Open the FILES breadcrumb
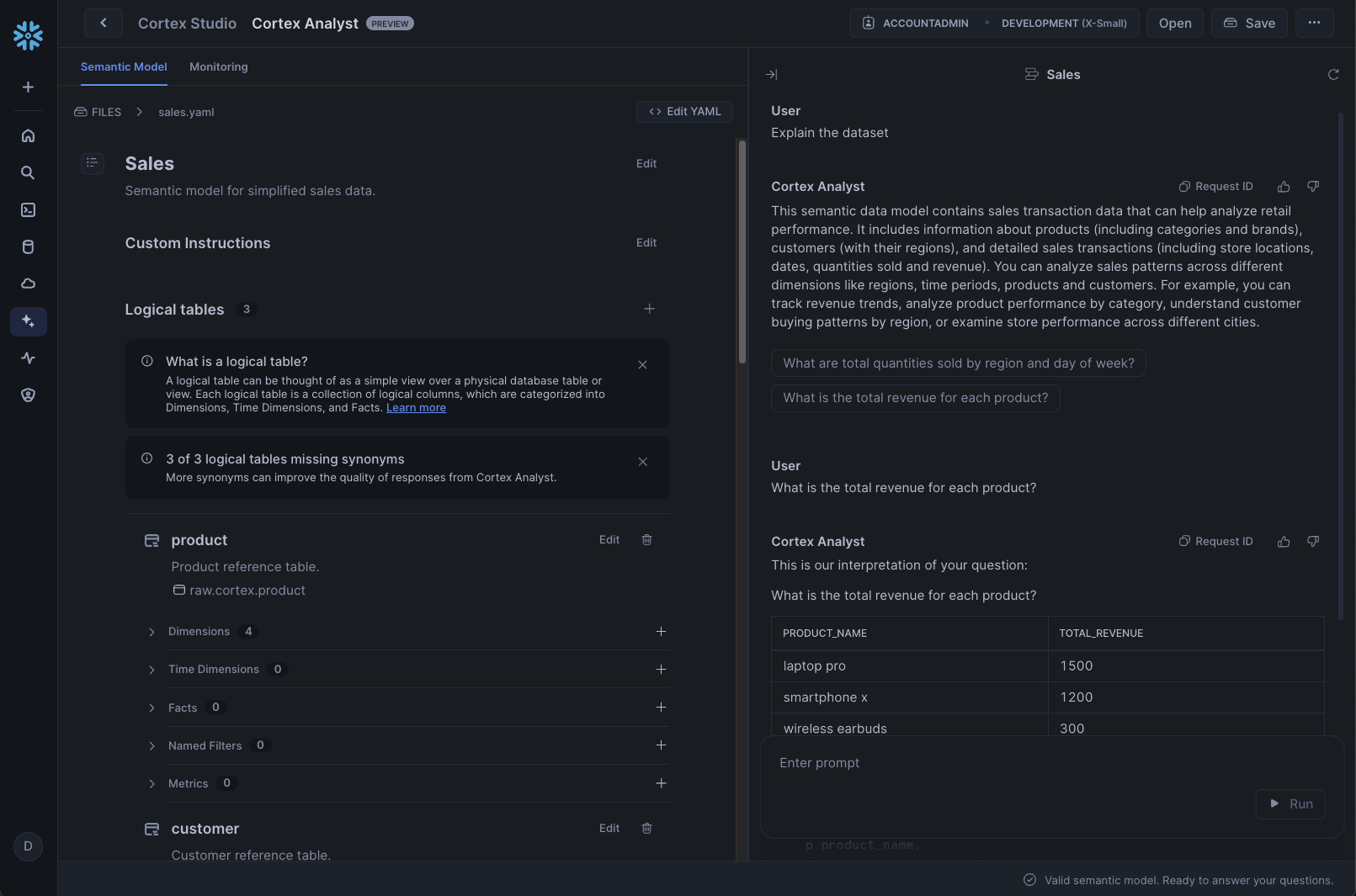 click(x=98, y=112)
